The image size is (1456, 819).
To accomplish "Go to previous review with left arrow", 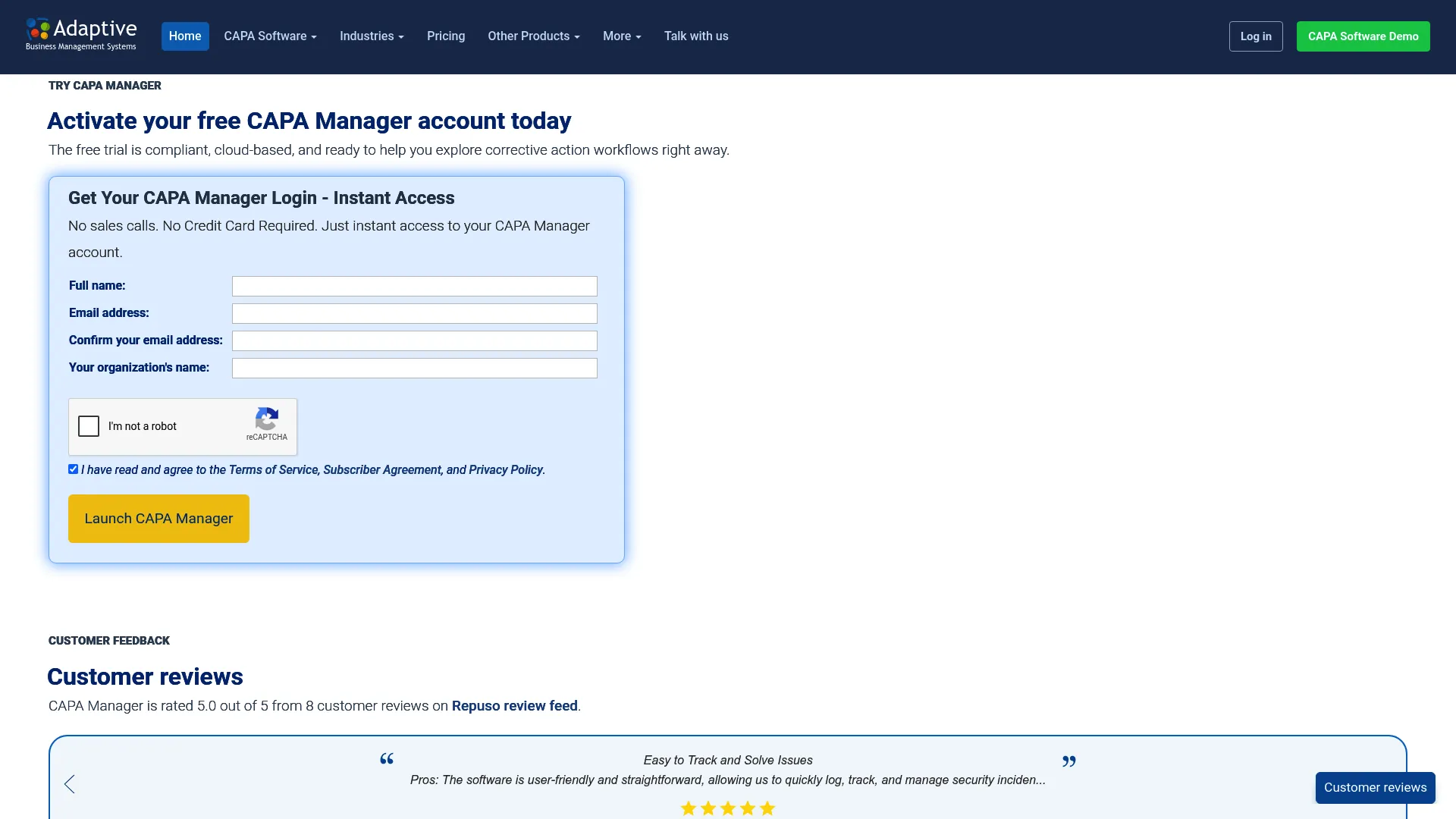I will 70,784.
